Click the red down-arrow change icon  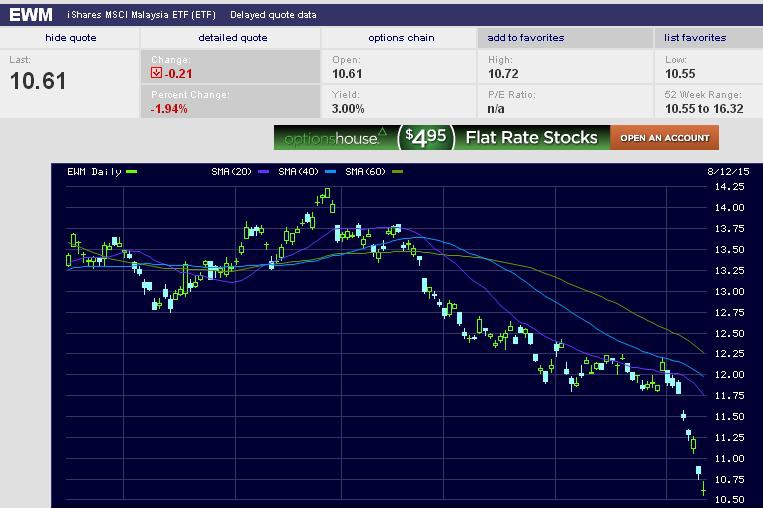(156, 73)
